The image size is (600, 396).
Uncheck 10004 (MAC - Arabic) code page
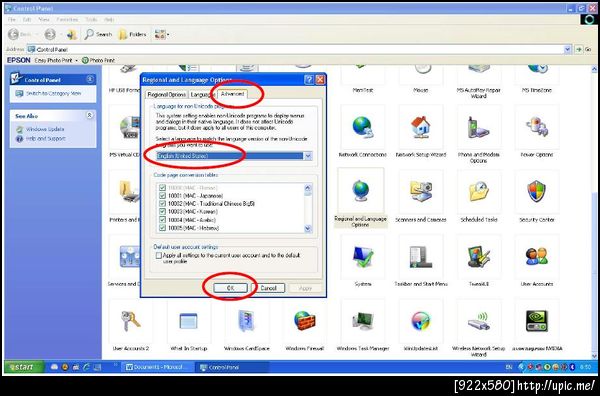tap(162, 220)
